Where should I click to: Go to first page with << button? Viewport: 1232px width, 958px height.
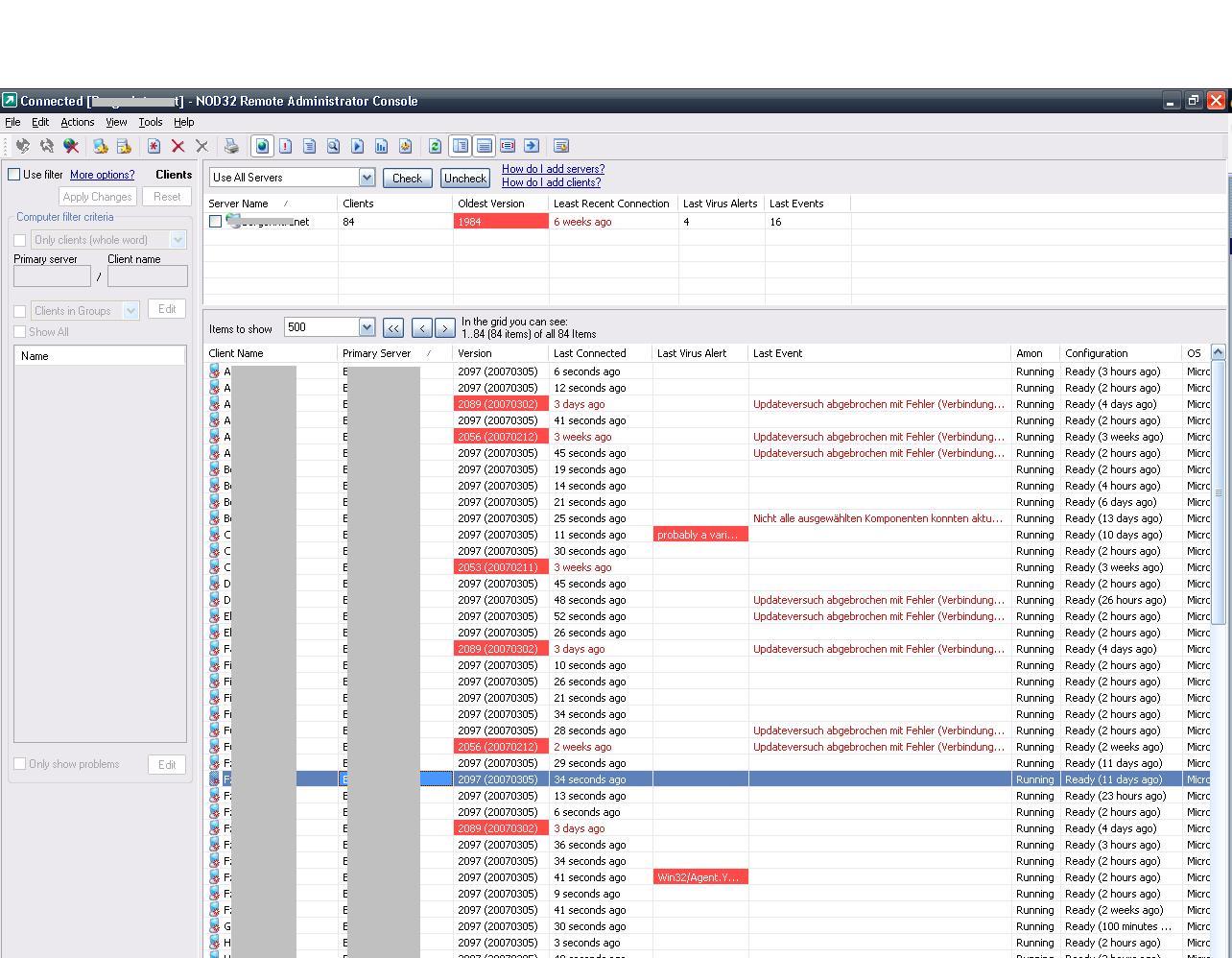[x=393, y=328]
